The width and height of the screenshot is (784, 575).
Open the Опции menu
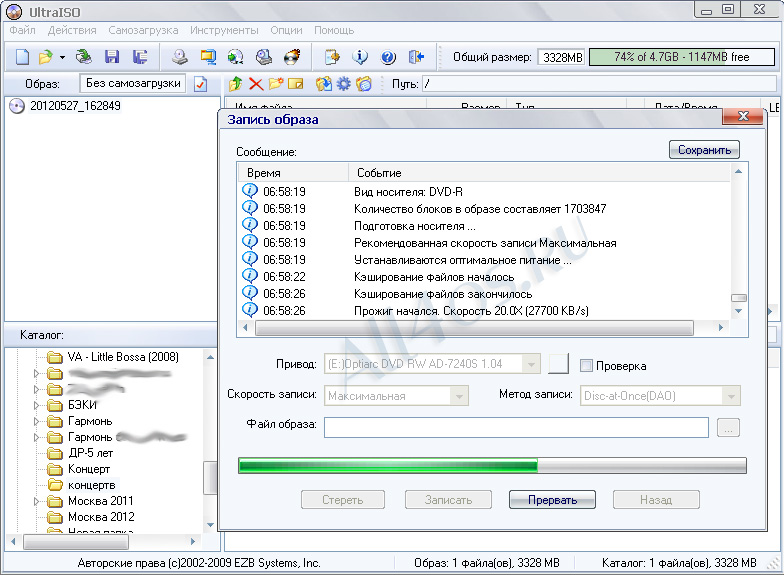click(x=286, y=30)
